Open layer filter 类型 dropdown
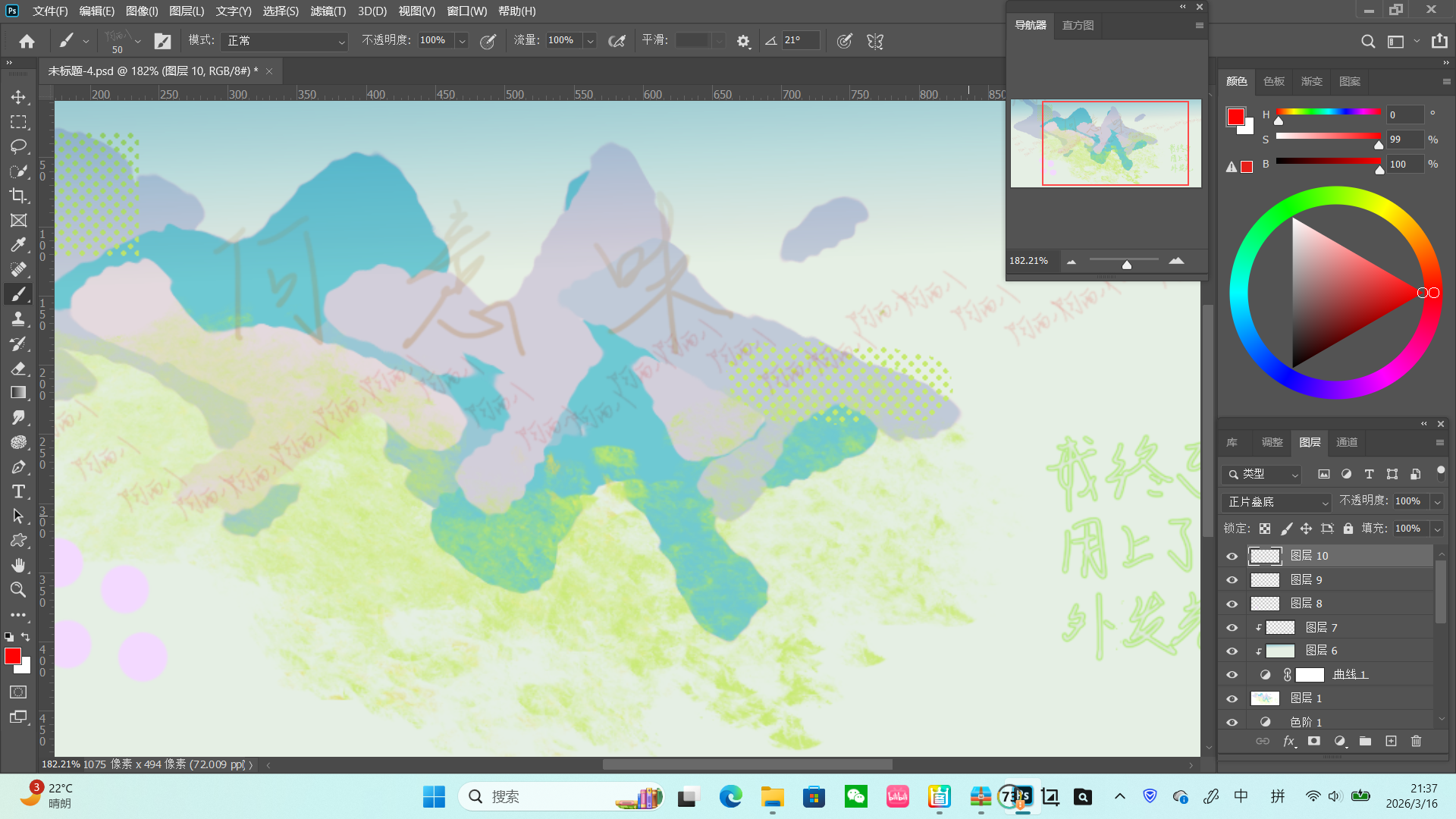This screenshot has height=819, width=1456. click(x=1262, y=474)
